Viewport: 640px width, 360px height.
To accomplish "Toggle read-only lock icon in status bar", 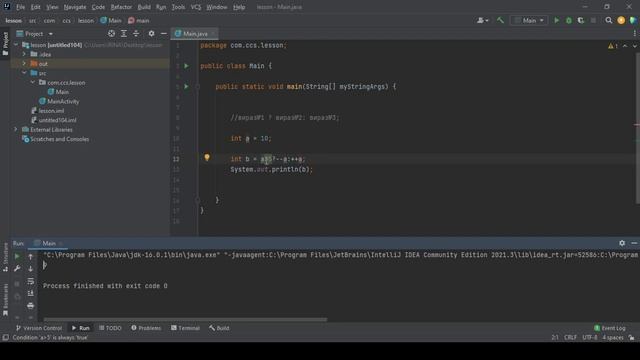I will point(631,338).
